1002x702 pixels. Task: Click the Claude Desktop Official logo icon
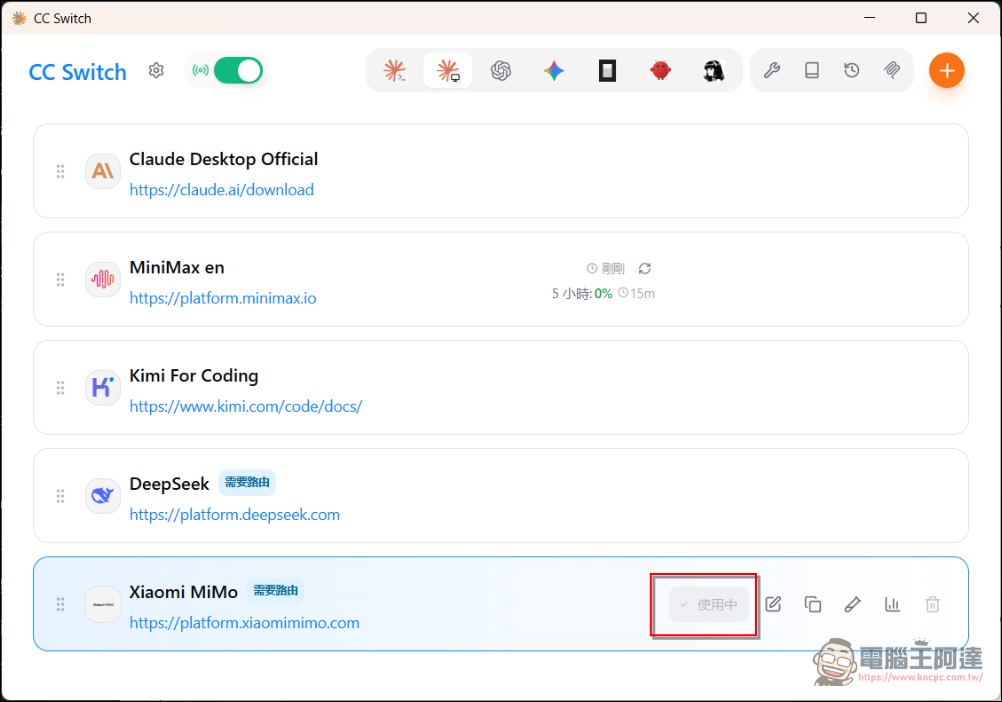102,171
